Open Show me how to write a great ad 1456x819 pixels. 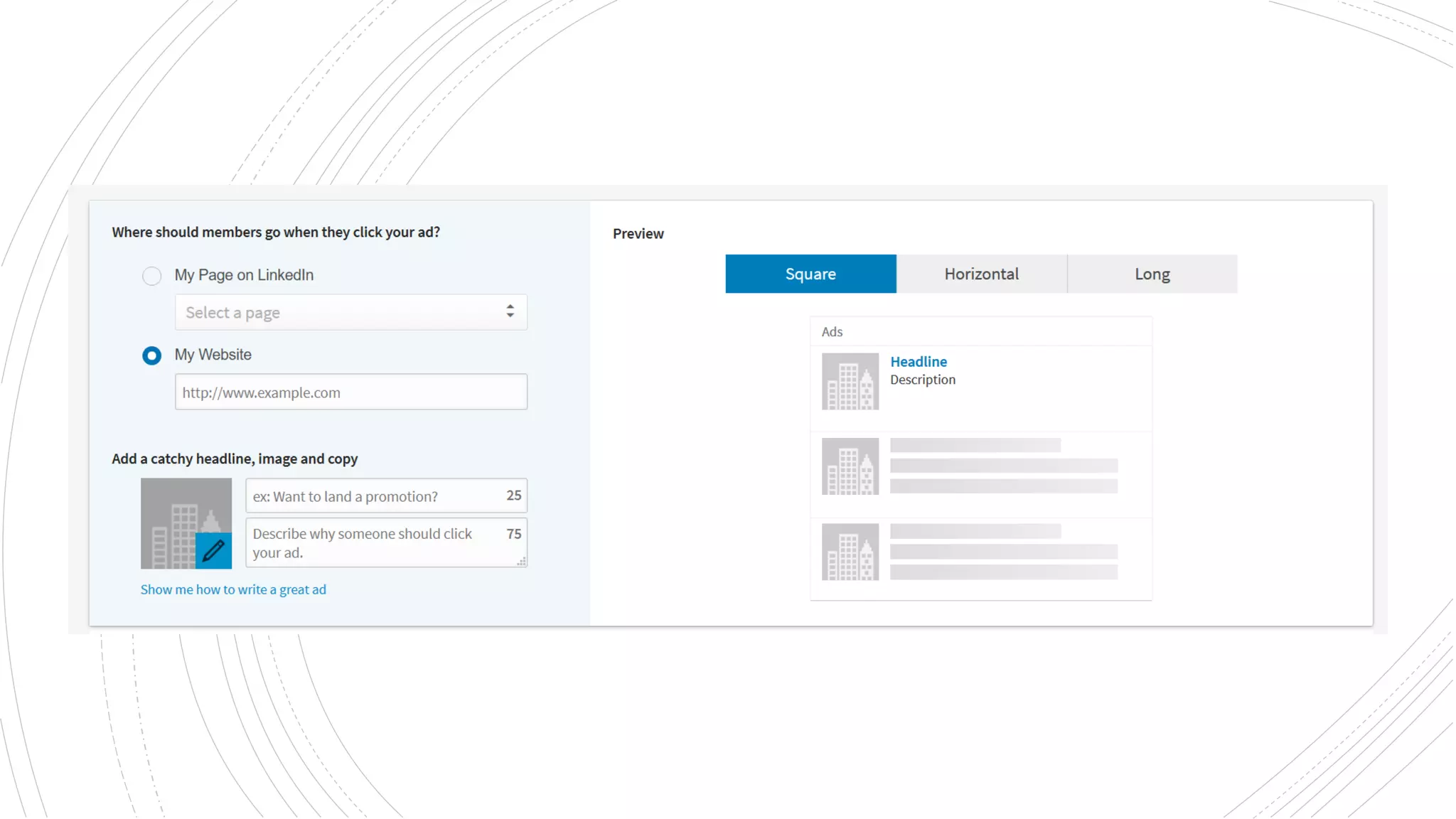tap(233, 589)
